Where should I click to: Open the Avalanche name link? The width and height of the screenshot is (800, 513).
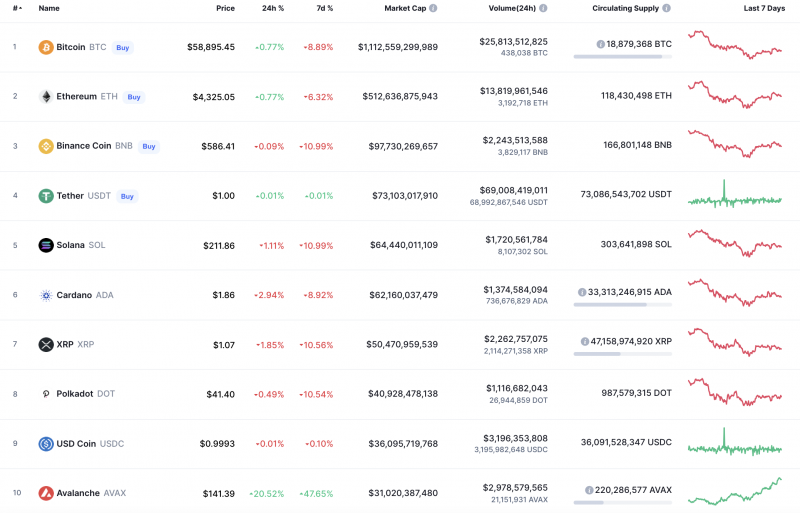tap(78, 493)
